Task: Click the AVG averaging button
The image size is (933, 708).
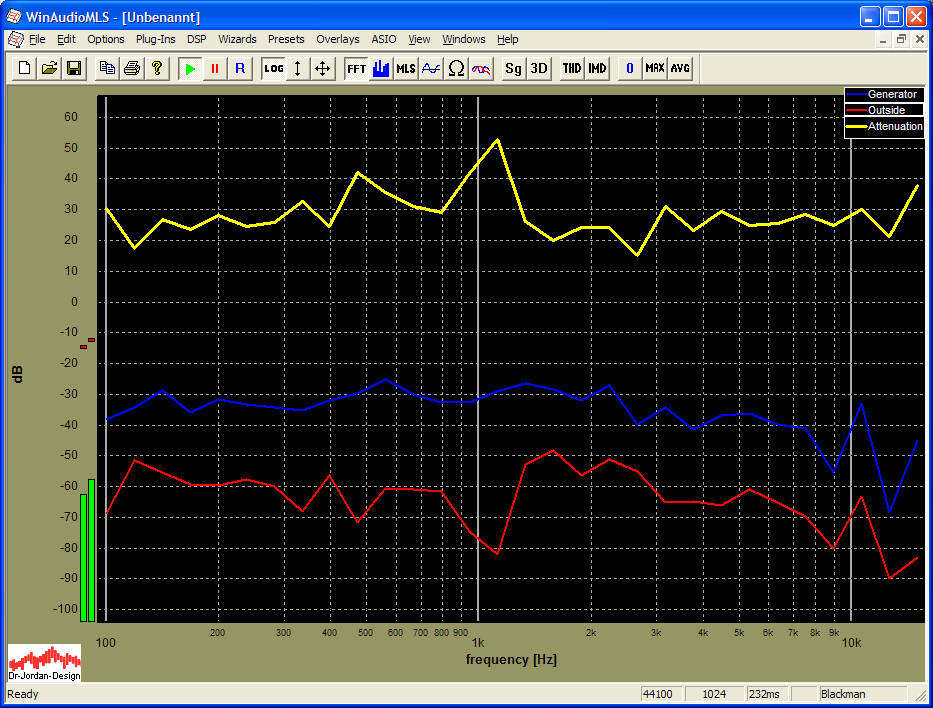Action: [680, 68]
